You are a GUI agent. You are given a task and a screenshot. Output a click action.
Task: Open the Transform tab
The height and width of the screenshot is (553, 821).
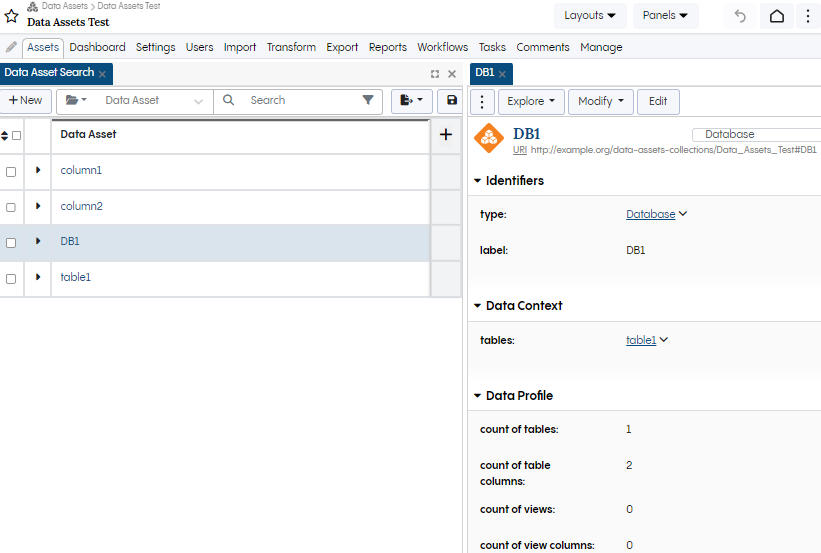coord(291,47)
